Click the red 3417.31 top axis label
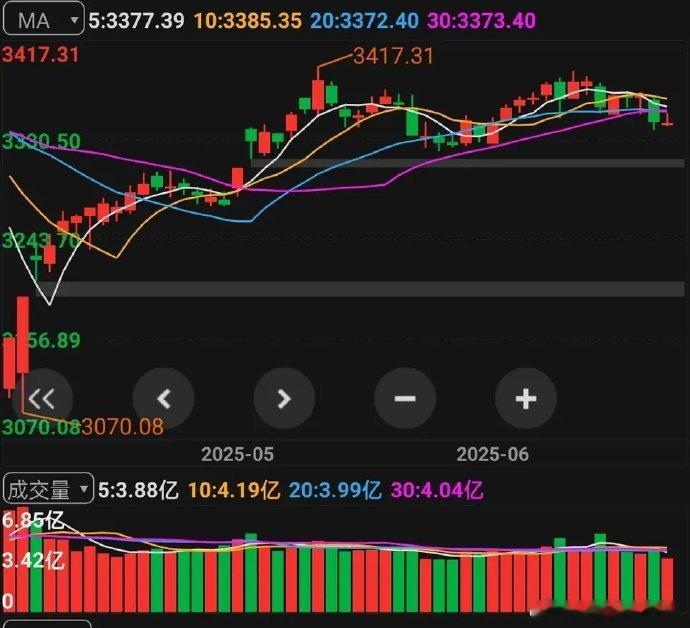Viewport: 690px width, 628px height. click(41, 55)
